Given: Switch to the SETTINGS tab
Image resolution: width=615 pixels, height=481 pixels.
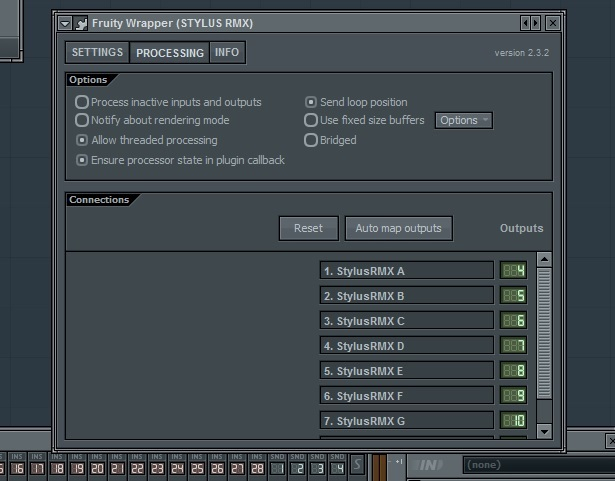Looking at the screenshot, I should click(97, 52).
